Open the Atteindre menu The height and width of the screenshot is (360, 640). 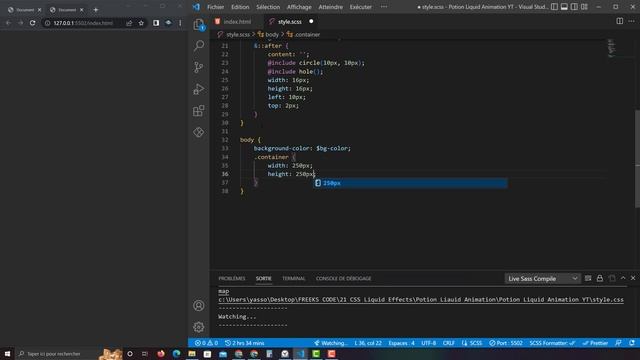331,7
